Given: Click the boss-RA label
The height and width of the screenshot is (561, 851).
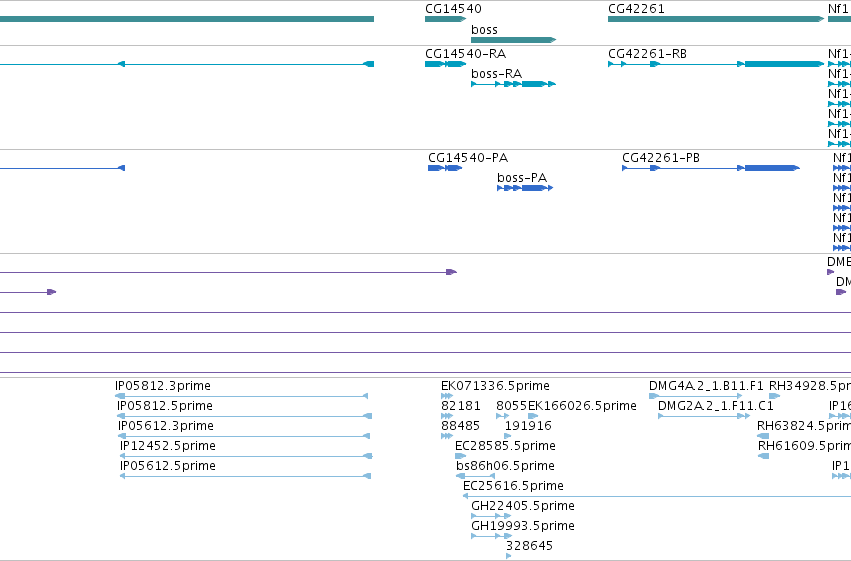Looking at the screenshot, I should [x=497, y=74].
